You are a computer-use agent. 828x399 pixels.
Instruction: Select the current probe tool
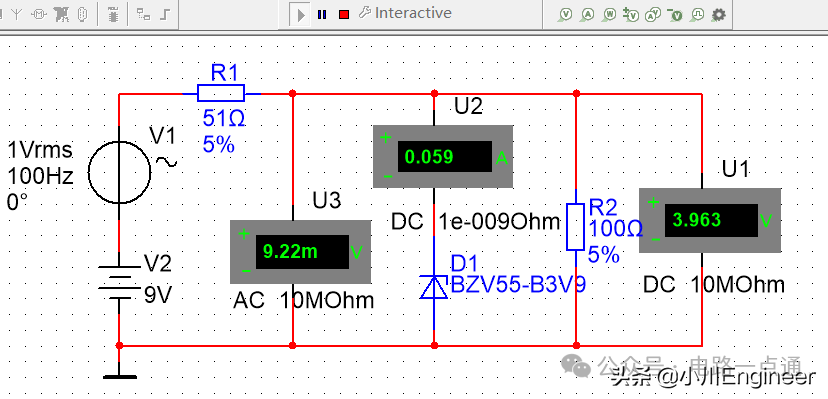tap(588, 15)
